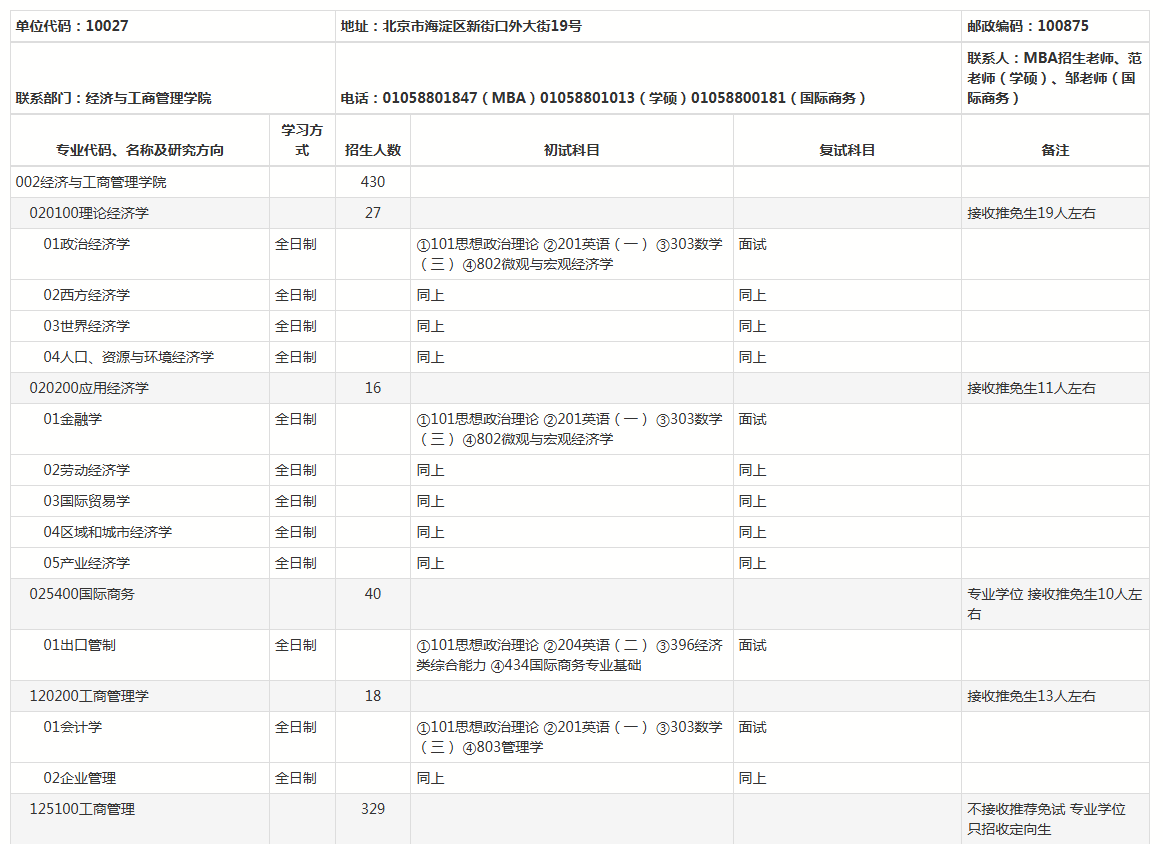Screen dimensions: 1163x844
Task: Select the 03国际贸易学 direction
Action: [87, 501]
